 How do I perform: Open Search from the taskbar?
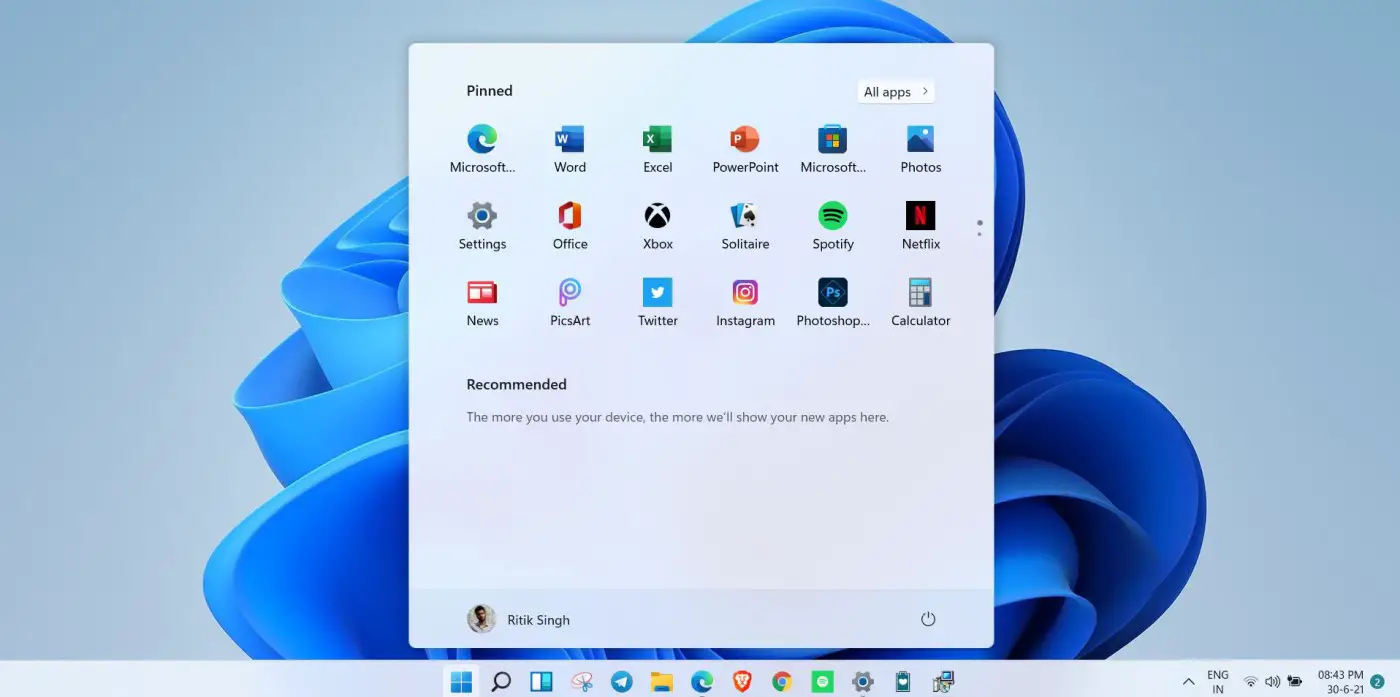point(501,682)
